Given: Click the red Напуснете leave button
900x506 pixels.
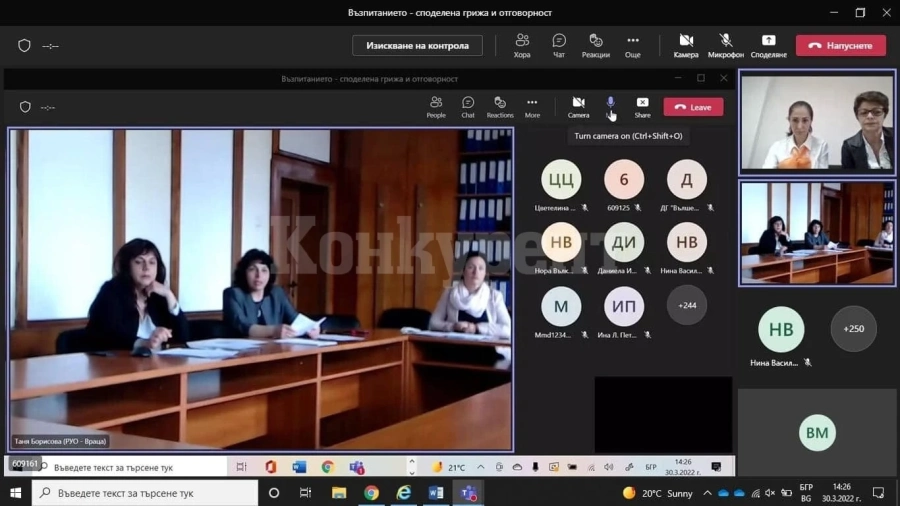Looking at the screenshot, I should coord(840,45).
